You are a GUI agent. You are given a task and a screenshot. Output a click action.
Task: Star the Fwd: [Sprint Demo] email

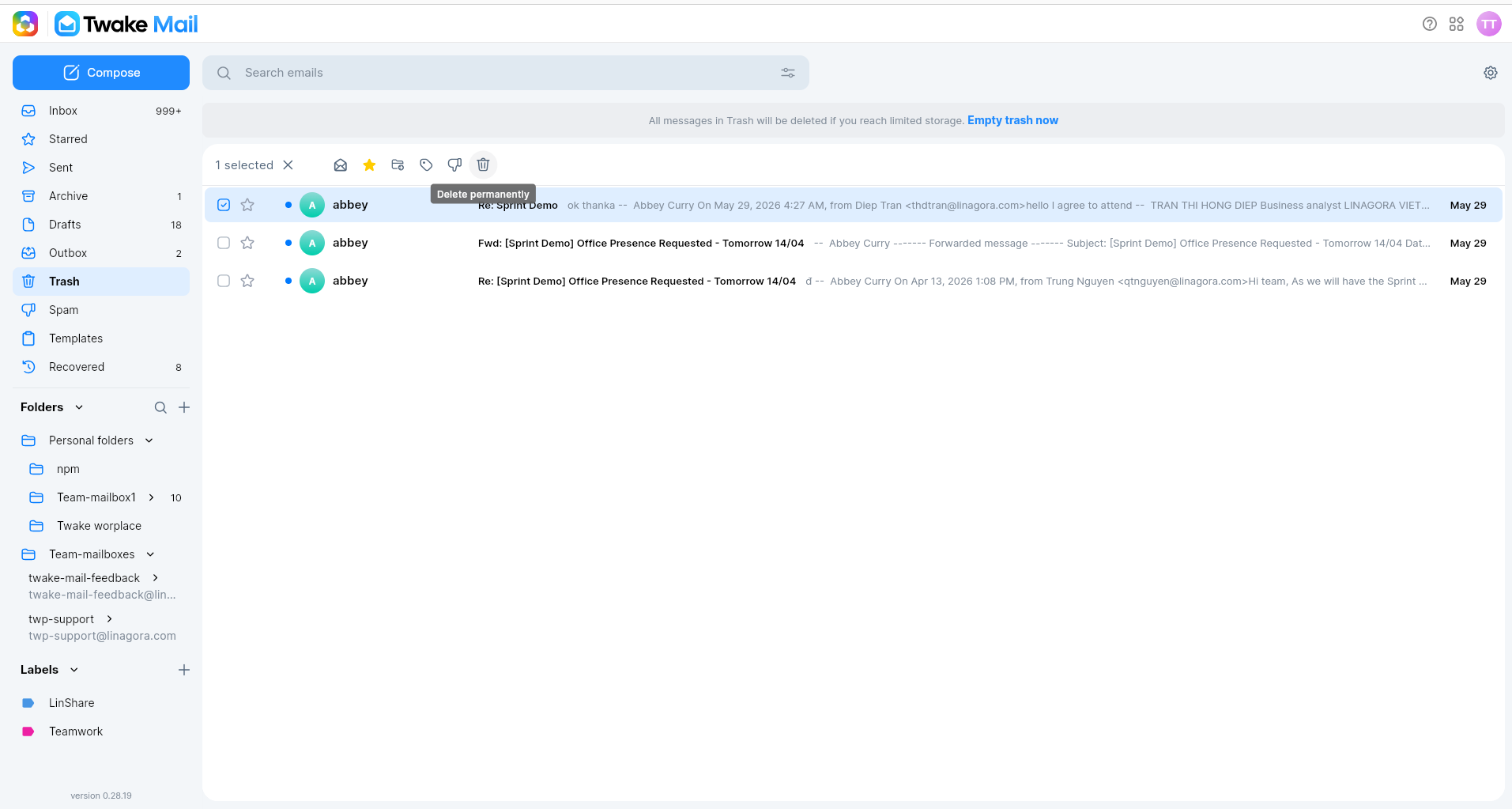pyautogui.click(x=247, y=243)
